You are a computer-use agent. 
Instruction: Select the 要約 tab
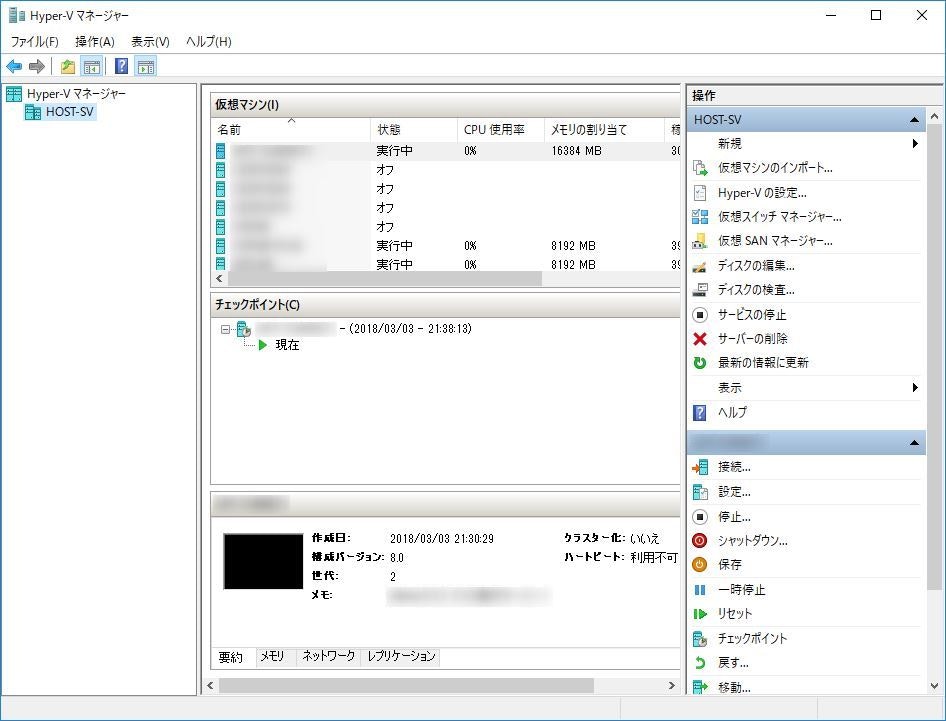coord(230,657)
